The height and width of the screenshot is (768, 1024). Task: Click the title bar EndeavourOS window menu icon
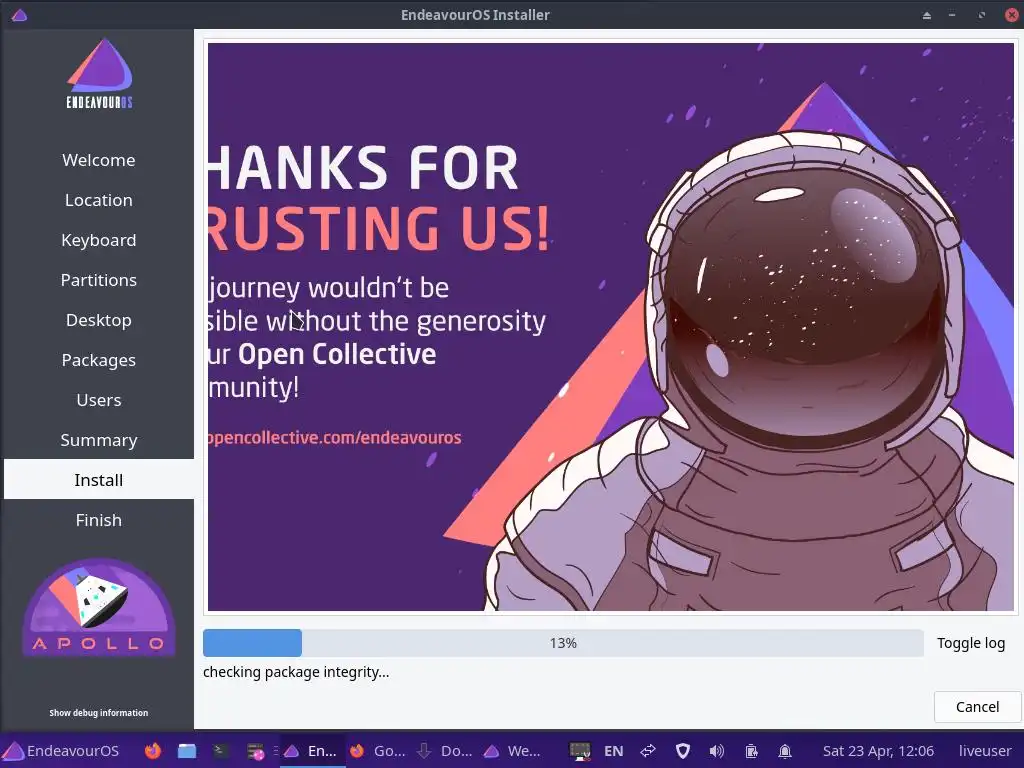pos(19,14)
